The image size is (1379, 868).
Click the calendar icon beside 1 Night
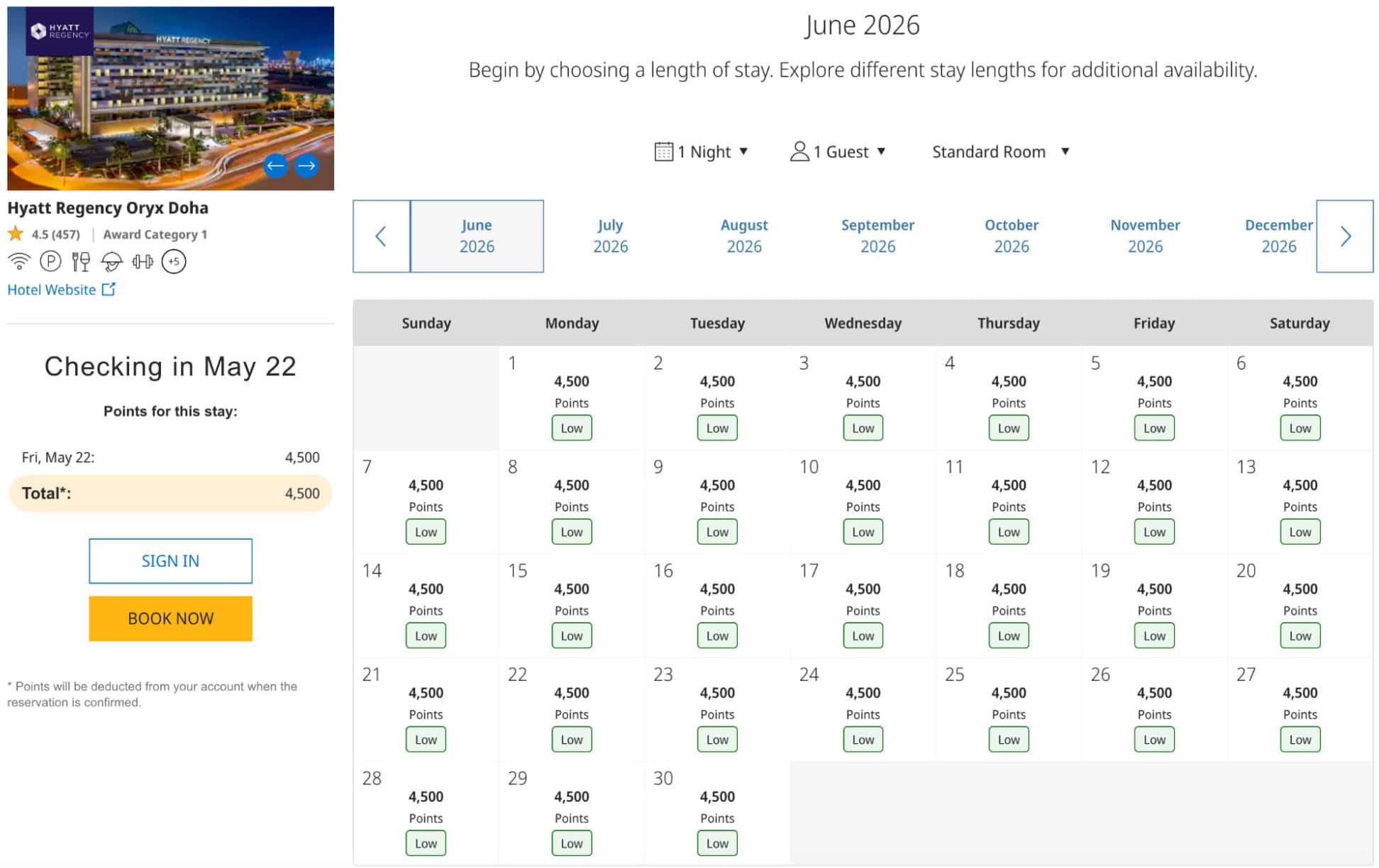(664, 152)
